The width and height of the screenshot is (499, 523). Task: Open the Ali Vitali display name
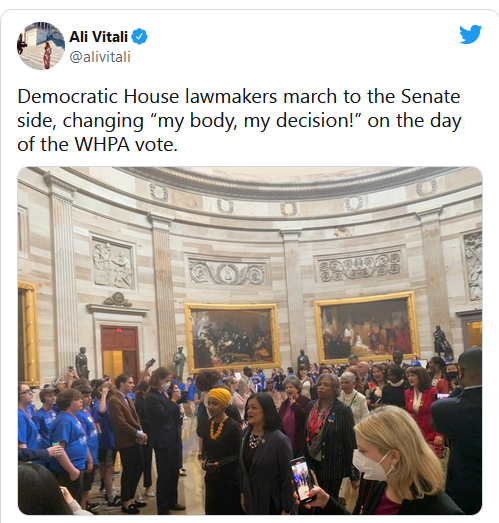[x=98, y=37]
